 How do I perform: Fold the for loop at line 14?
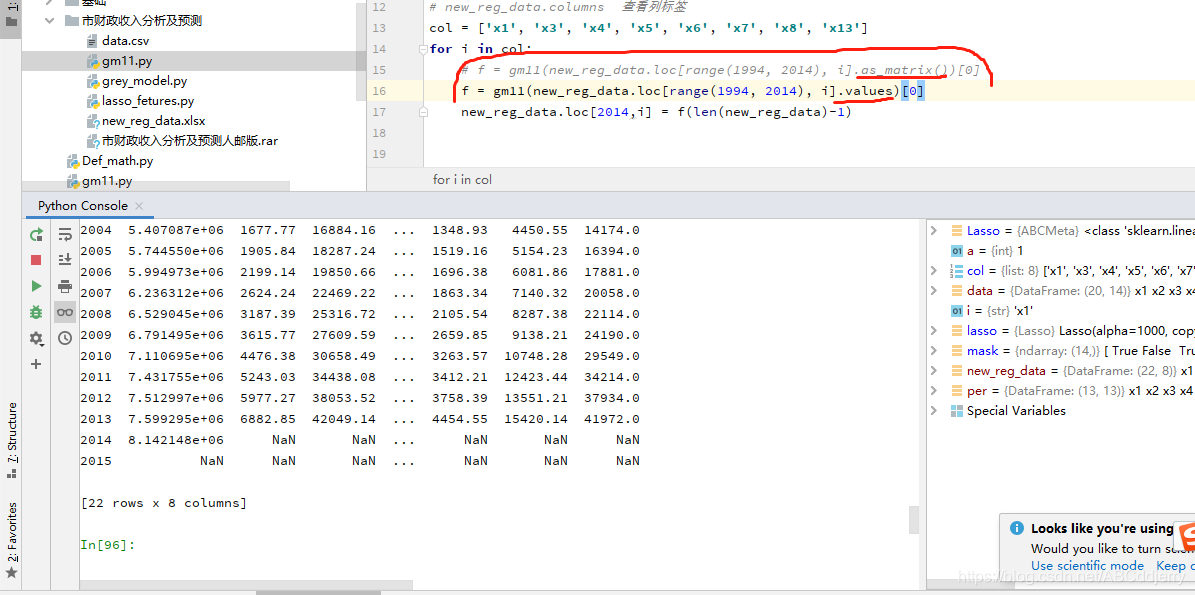click(x=424, y=49)
